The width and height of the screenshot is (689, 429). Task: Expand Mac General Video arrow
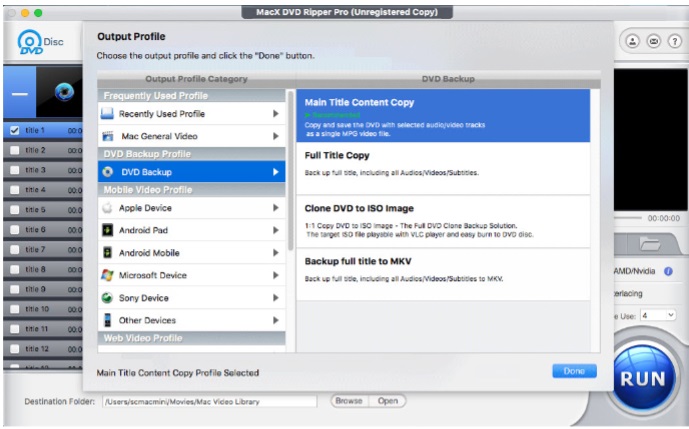(276, 136)
